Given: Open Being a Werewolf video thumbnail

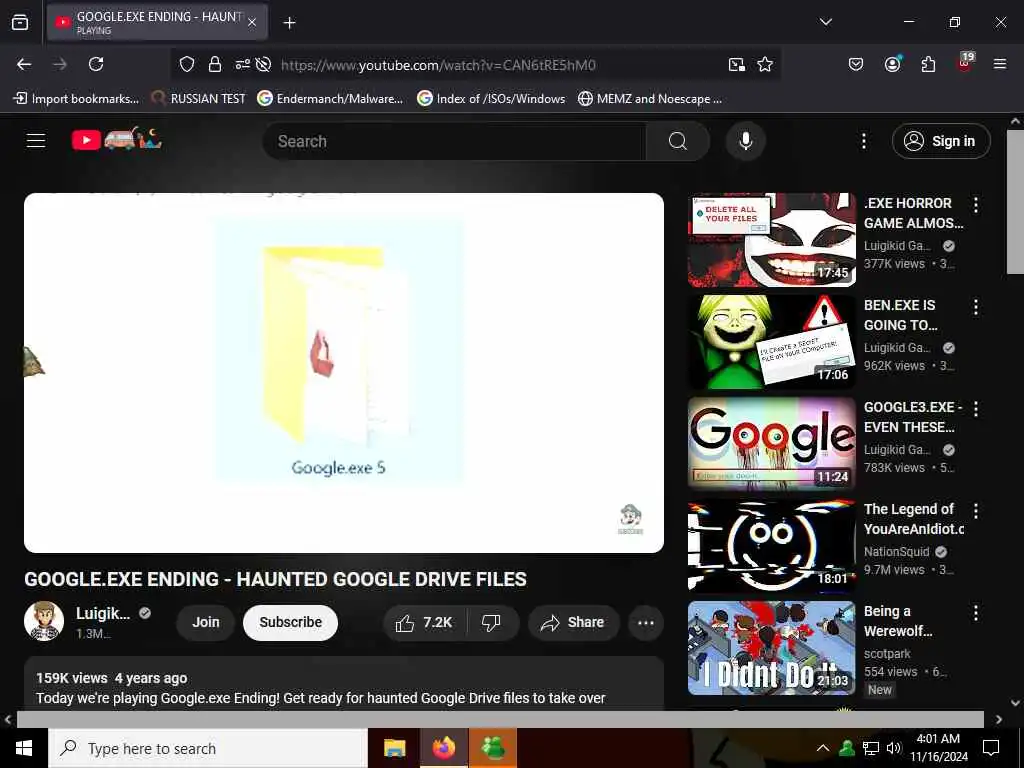Looking at the screenshot, I should pos(772,648).
